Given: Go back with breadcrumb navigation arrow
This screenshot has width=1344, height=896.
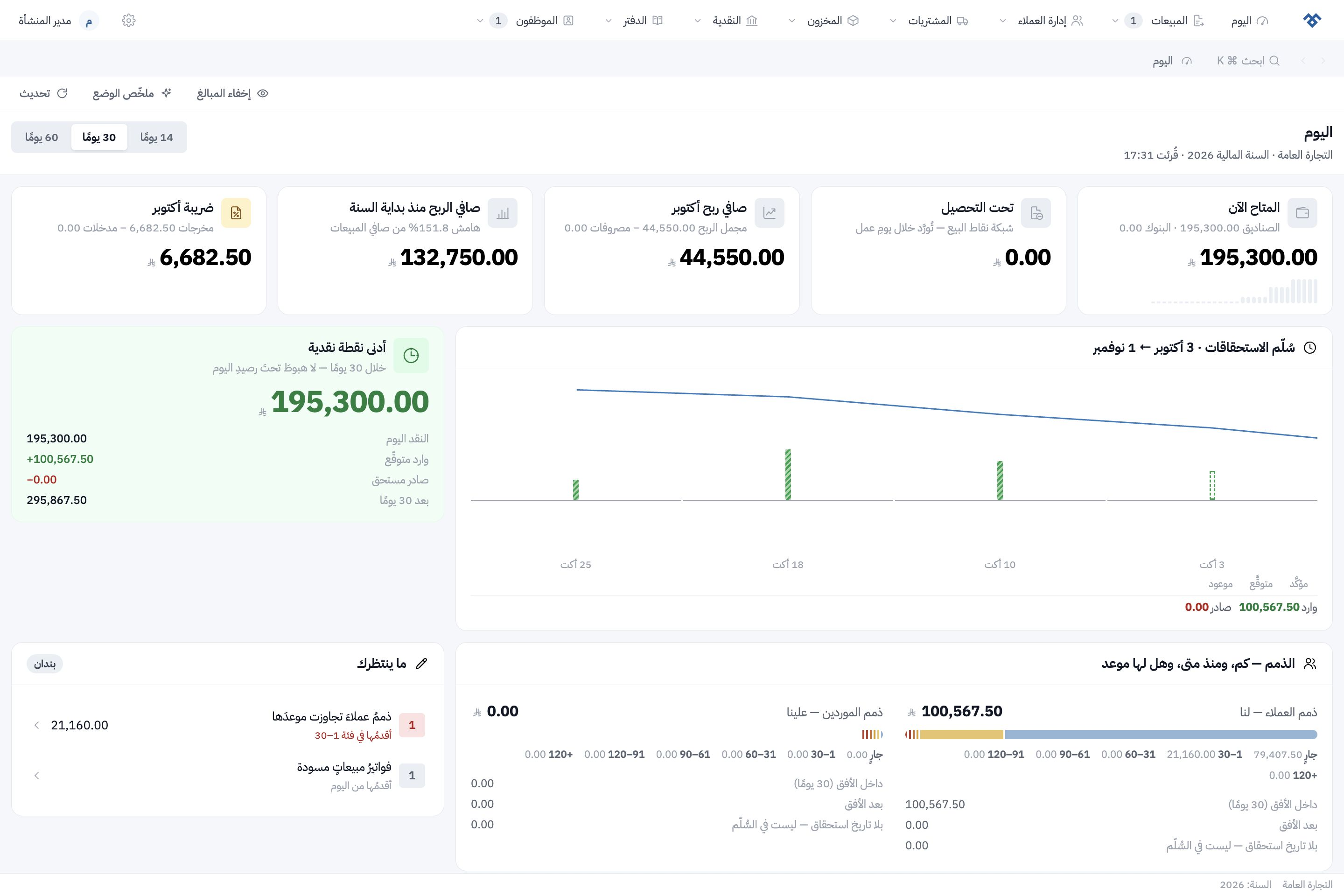Looking at the screenshot, I should [x=1323, y=61].
